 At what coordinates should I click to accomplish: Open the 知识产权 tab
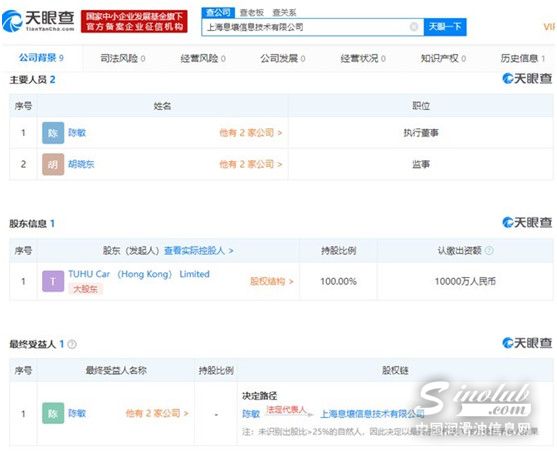(x=443, y=58)
